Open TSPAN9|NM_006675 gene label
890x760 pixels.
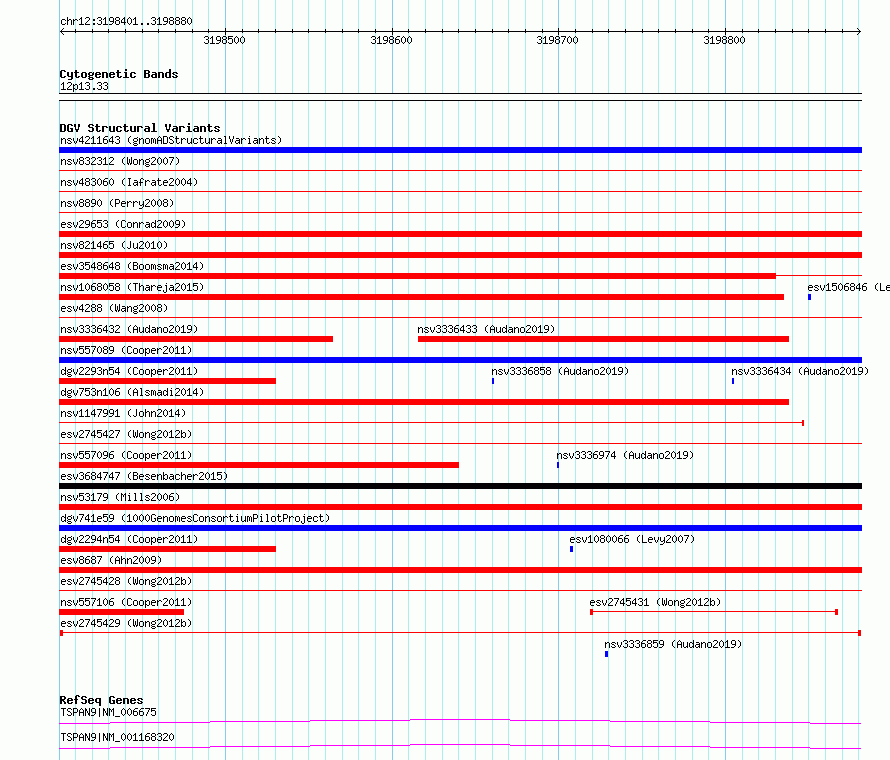coord(108,712)
